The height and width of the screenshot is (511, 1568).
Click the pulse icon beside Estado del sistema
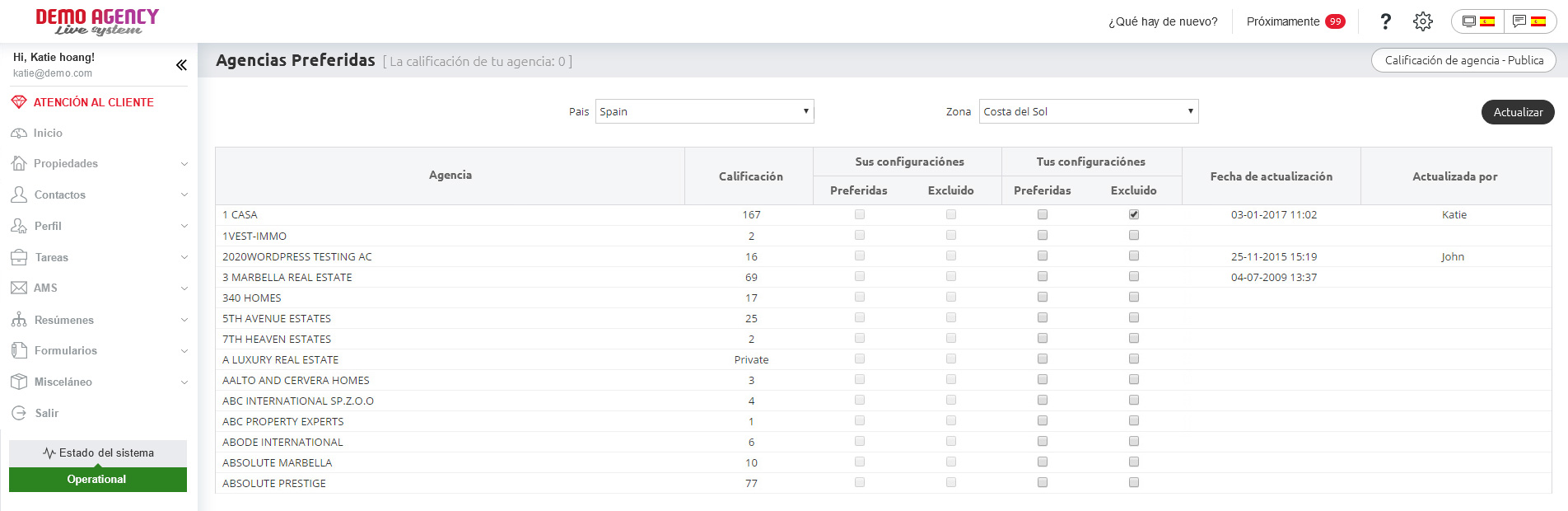[x=49, y=453]
